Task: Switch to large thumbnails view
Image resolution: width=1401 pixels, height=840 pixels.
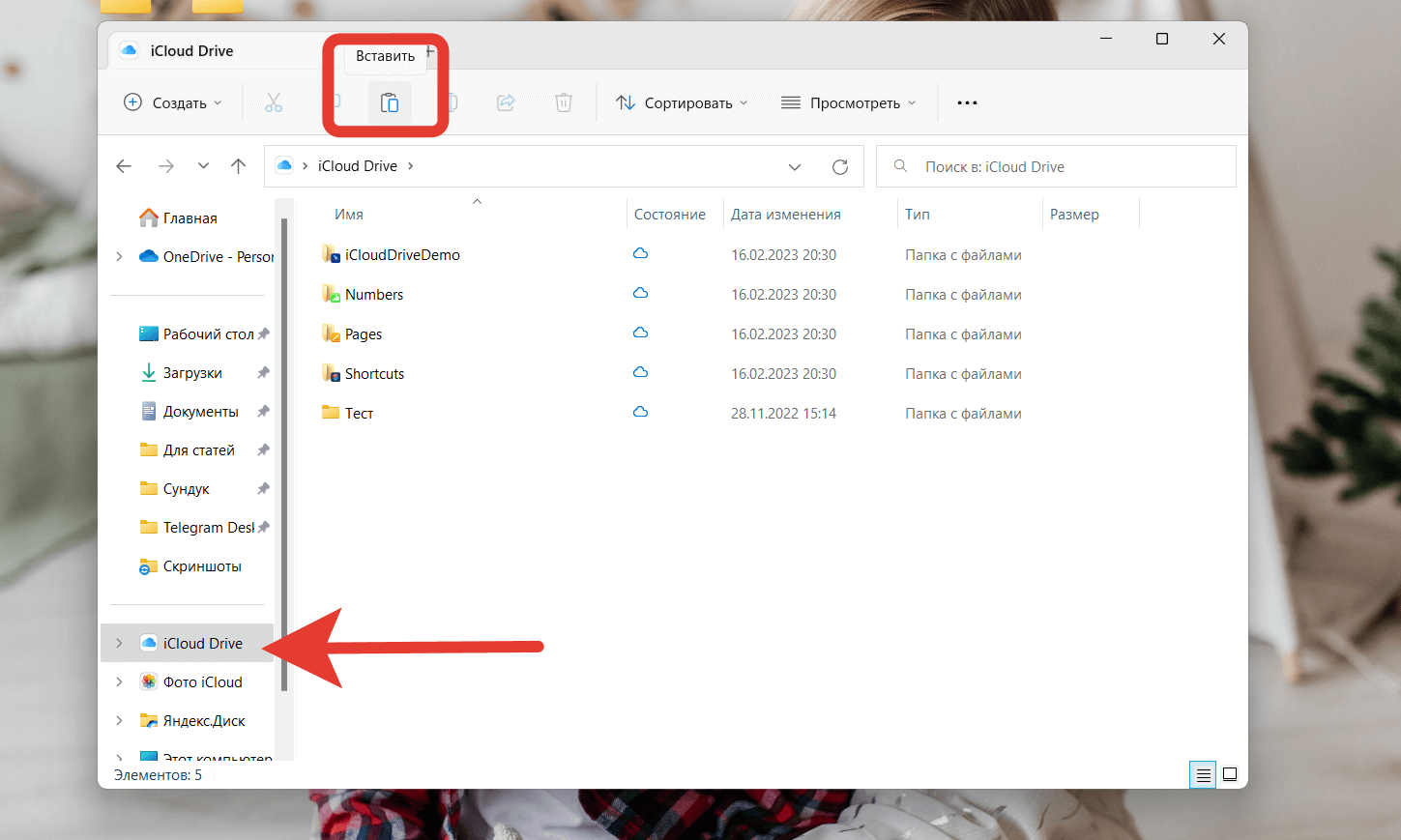Action: pyautogui.click(x=1230, y=774)
